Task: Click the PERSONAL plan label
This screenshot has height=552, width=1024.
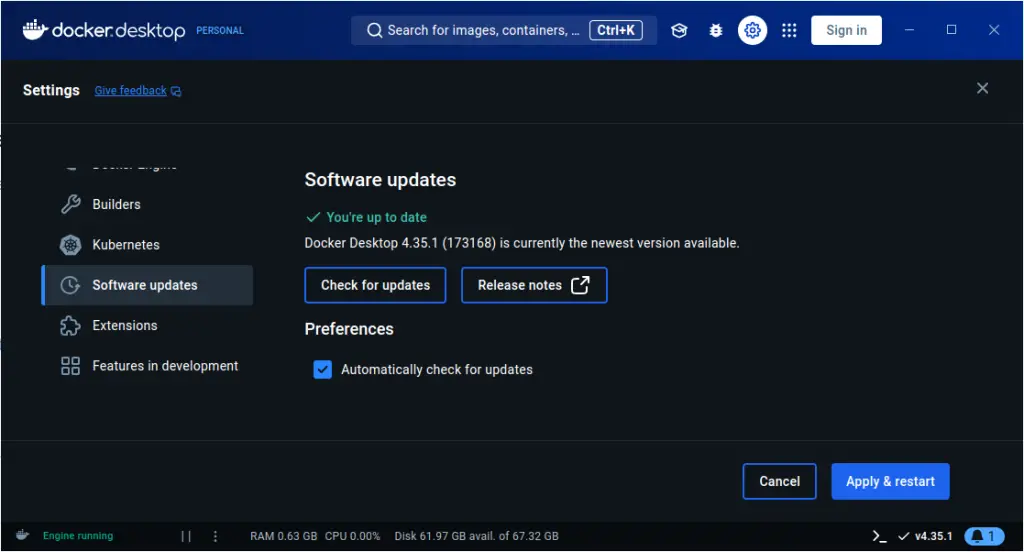Action: coord(220,31)
